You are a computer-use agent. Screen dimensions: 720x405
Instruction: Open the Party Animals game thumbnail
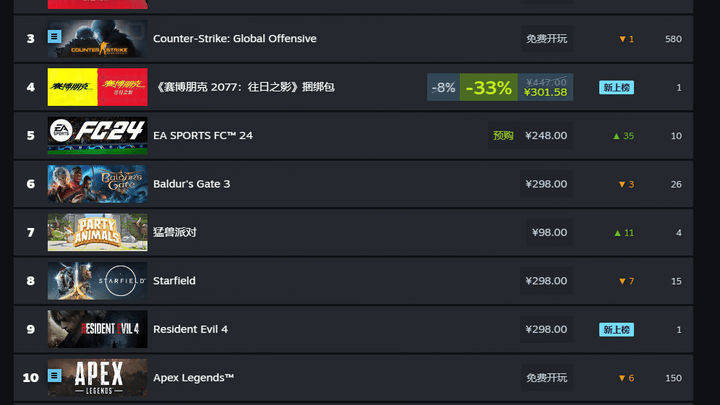tap(97, 232)
